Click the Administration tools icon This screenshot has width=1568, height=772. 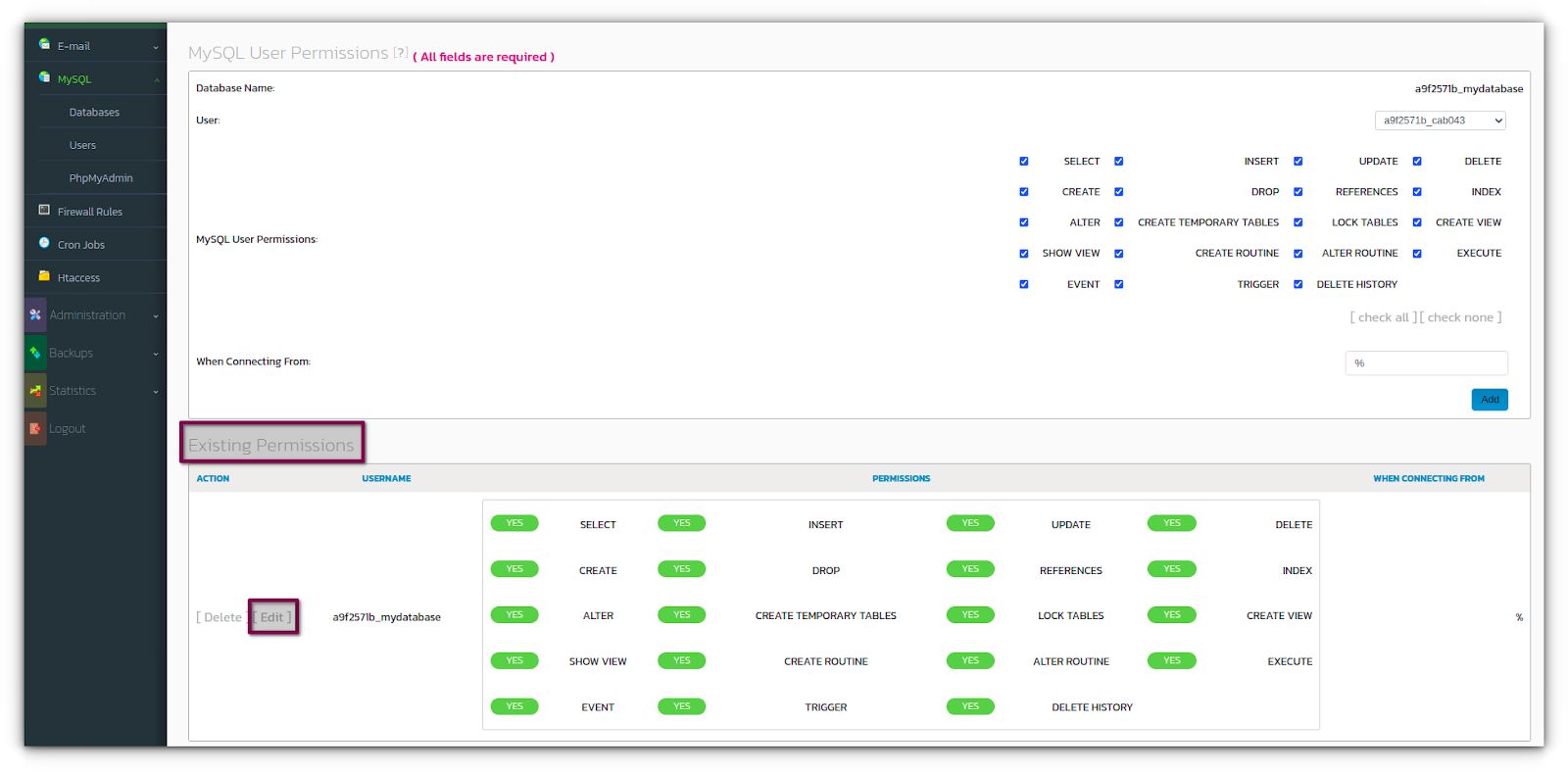[35, 314]
